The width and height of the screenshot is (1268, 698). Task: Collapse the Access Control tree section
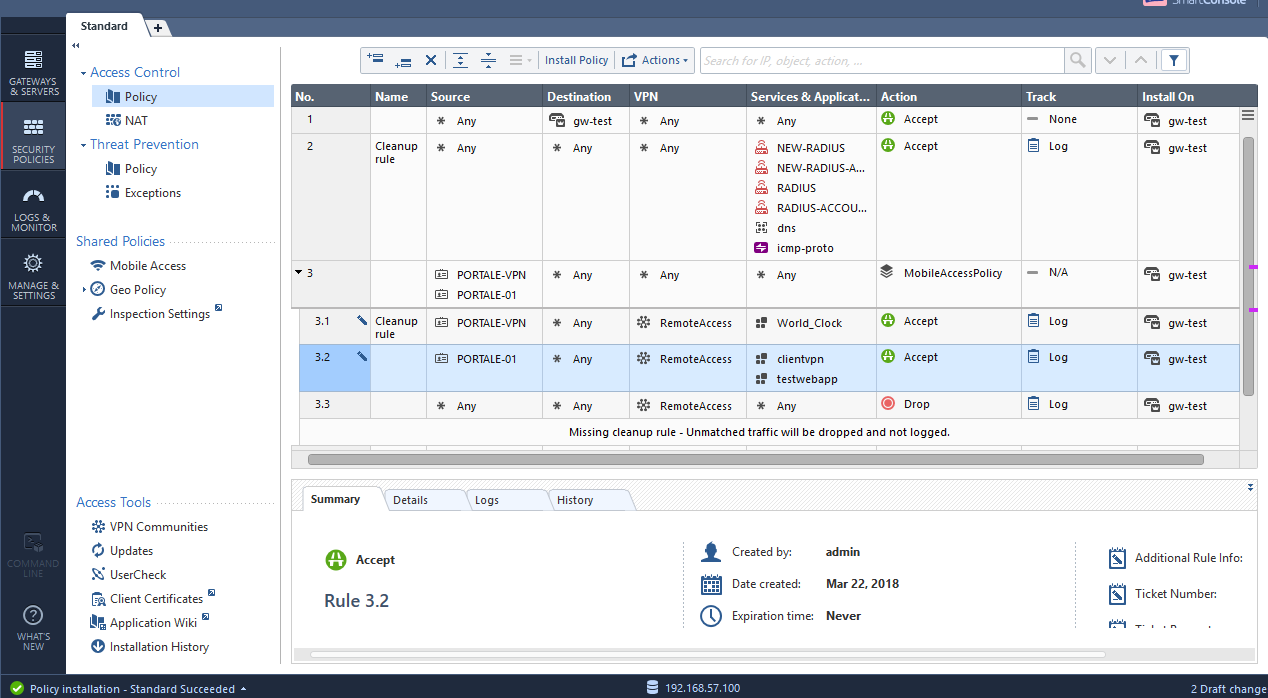pos(84,73)
